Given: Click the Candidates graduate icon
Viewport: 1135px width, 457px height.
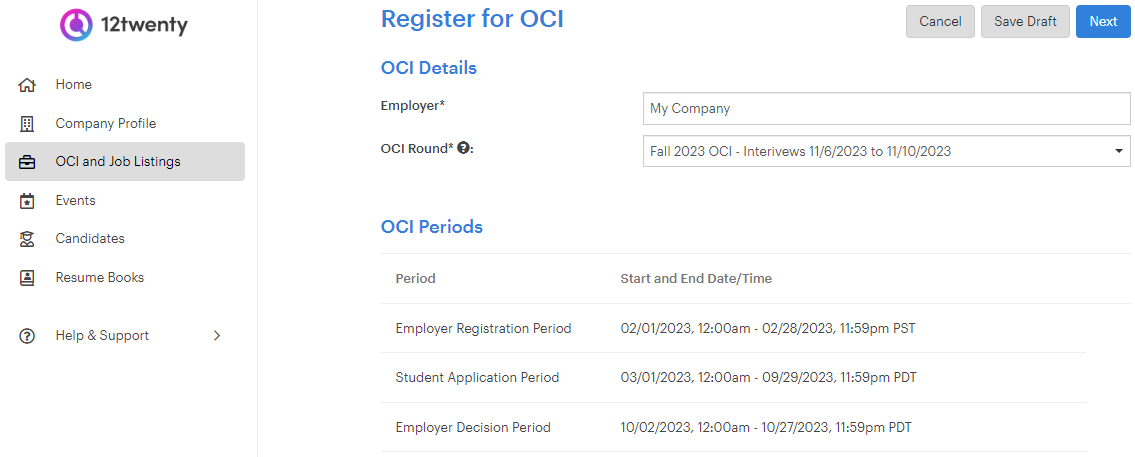Looking at the screenshot, I should pos(27,239).
